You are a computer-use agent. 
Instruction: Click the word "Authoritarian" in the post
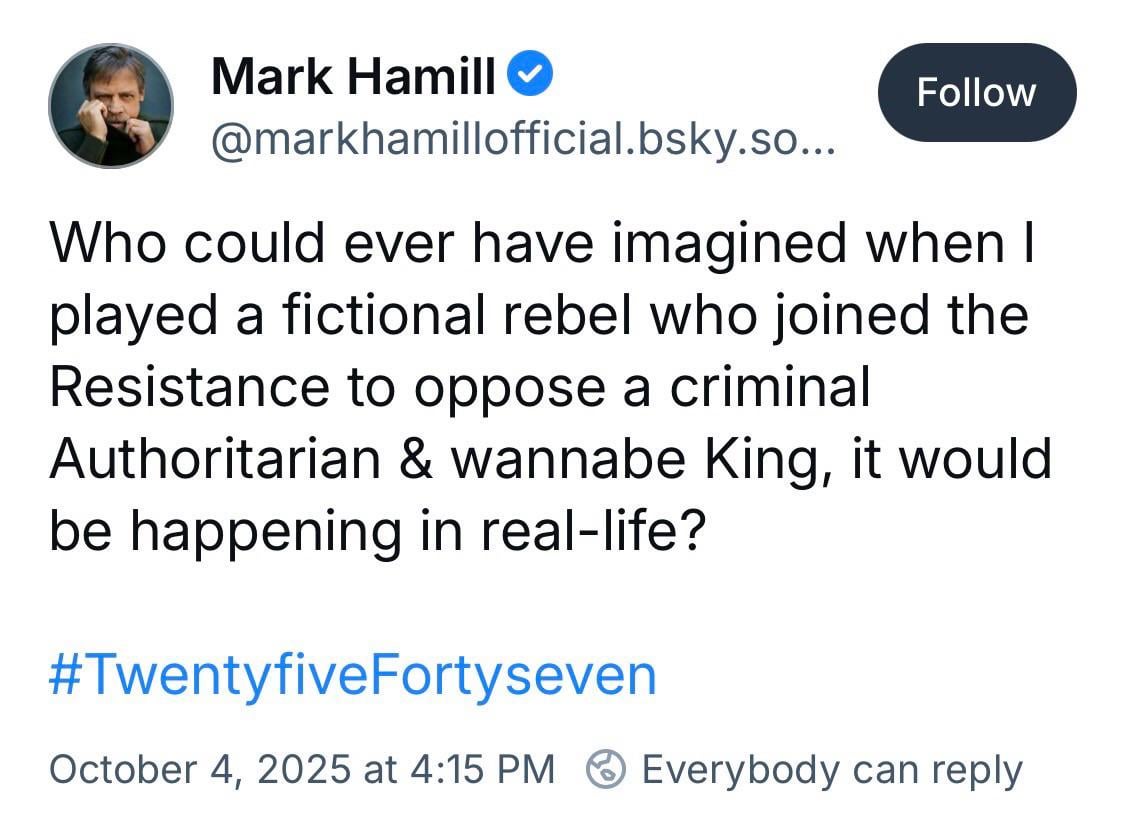pyautogui.click(x=215, y=459)
